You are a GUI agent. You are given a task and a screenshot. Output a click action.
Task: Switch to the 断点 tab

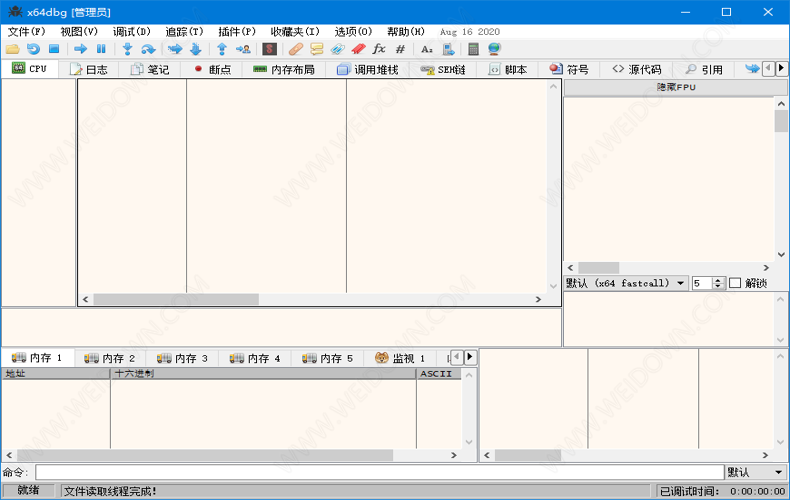tap(212, 69)
